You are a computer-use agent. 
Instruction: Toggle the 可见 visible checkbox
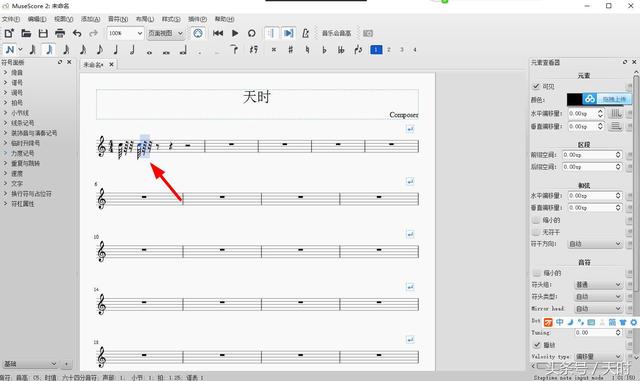[536, 87]
